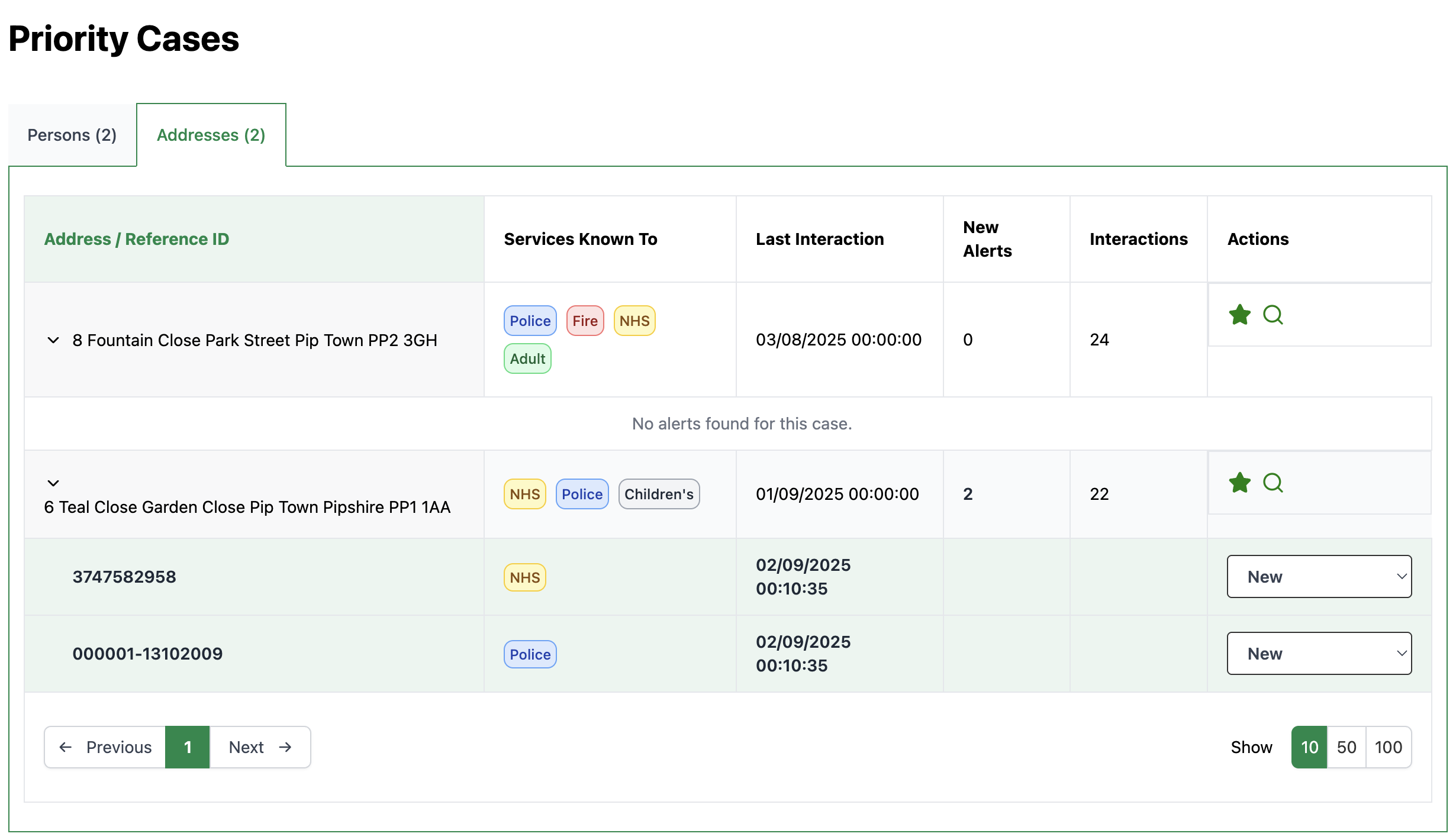Collapse the 6 Teal Close row
Screen dimensions: 1456x840
click(x=53, y=483)
